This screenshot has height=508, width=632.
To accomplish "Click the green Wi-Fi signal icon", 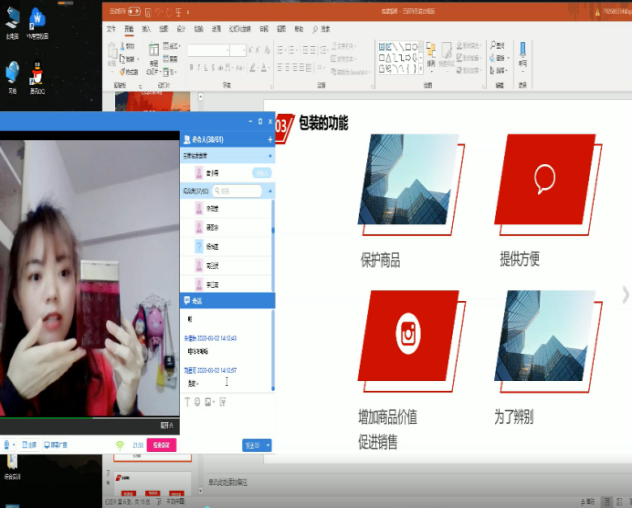I will click(x=120, y=445).
